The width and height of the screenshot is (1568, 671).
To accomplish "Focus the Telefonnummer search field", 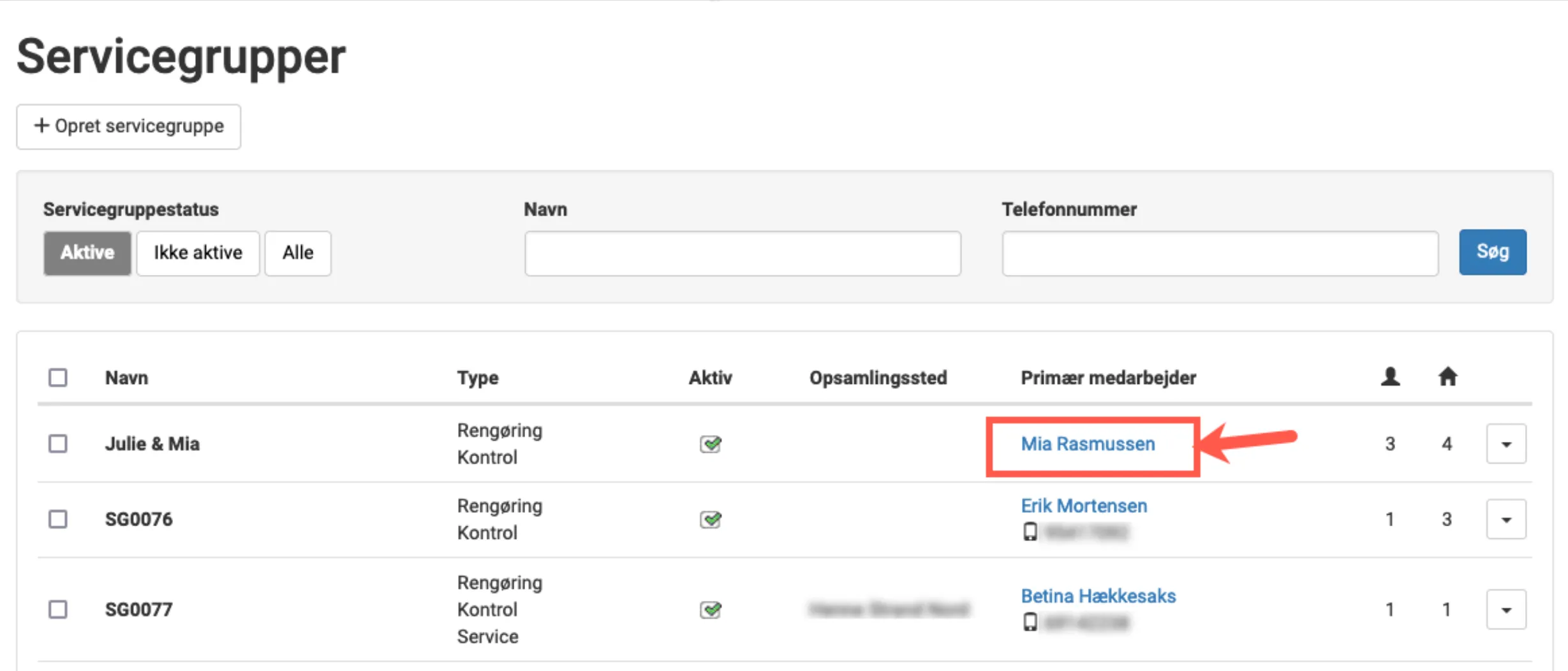I will (x=1219, y=253).
